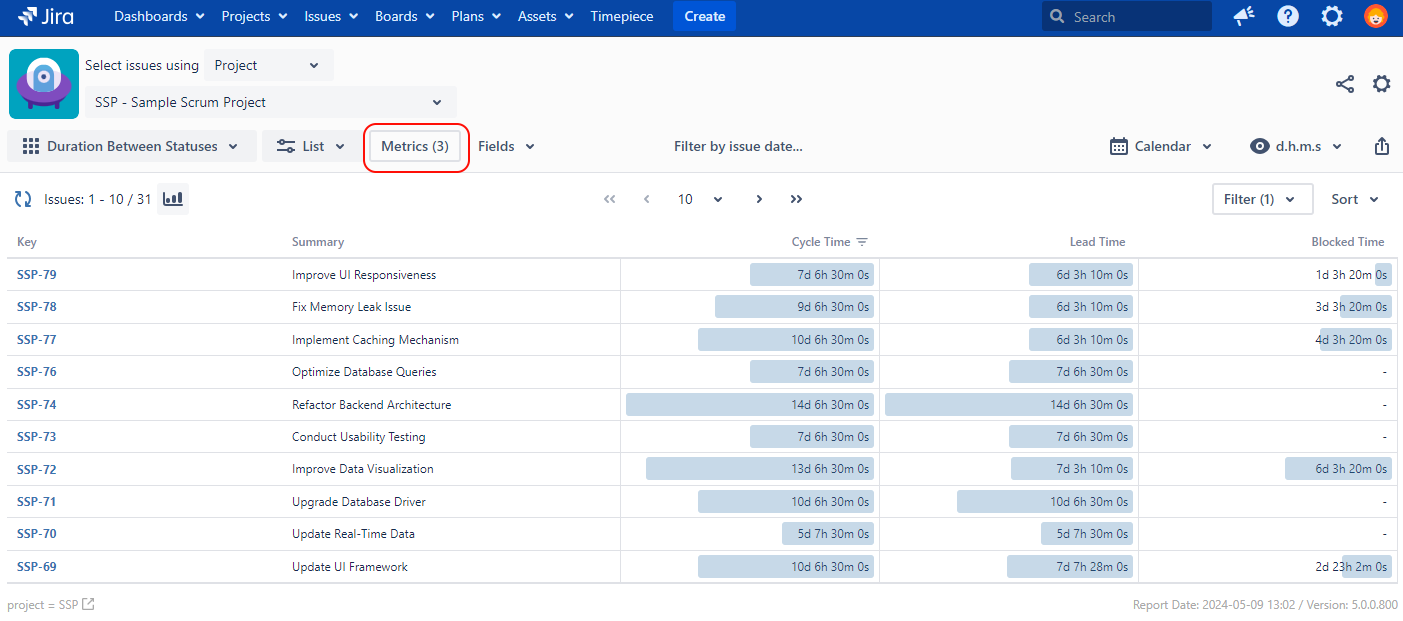1403x621 pixels.
Task: Click the export icon beside d.h.m.s
Action: (x=1381, y=146)
